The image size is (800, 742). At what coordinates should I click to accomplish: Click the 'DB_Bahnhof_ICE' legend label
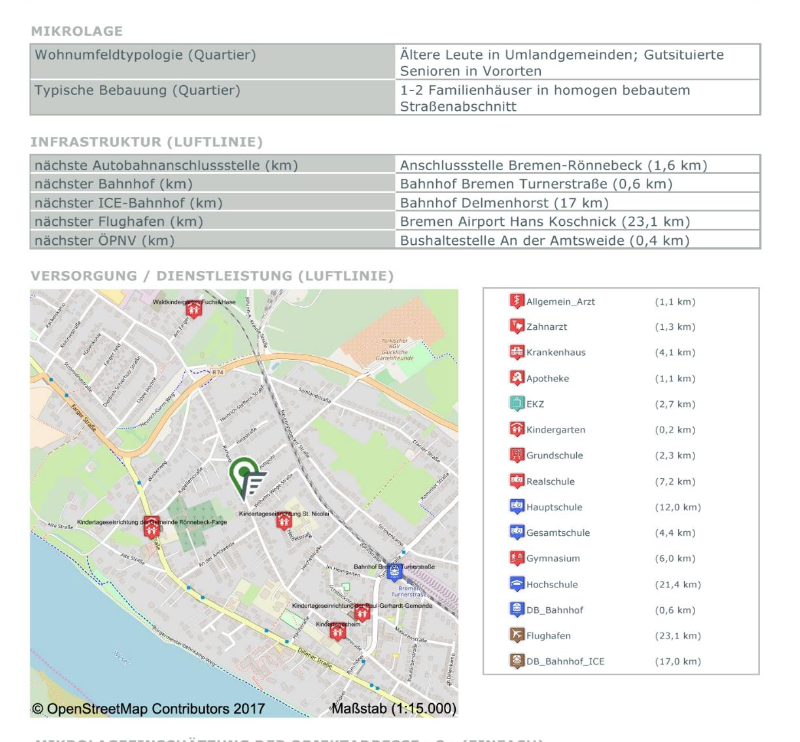coord(565,661)
